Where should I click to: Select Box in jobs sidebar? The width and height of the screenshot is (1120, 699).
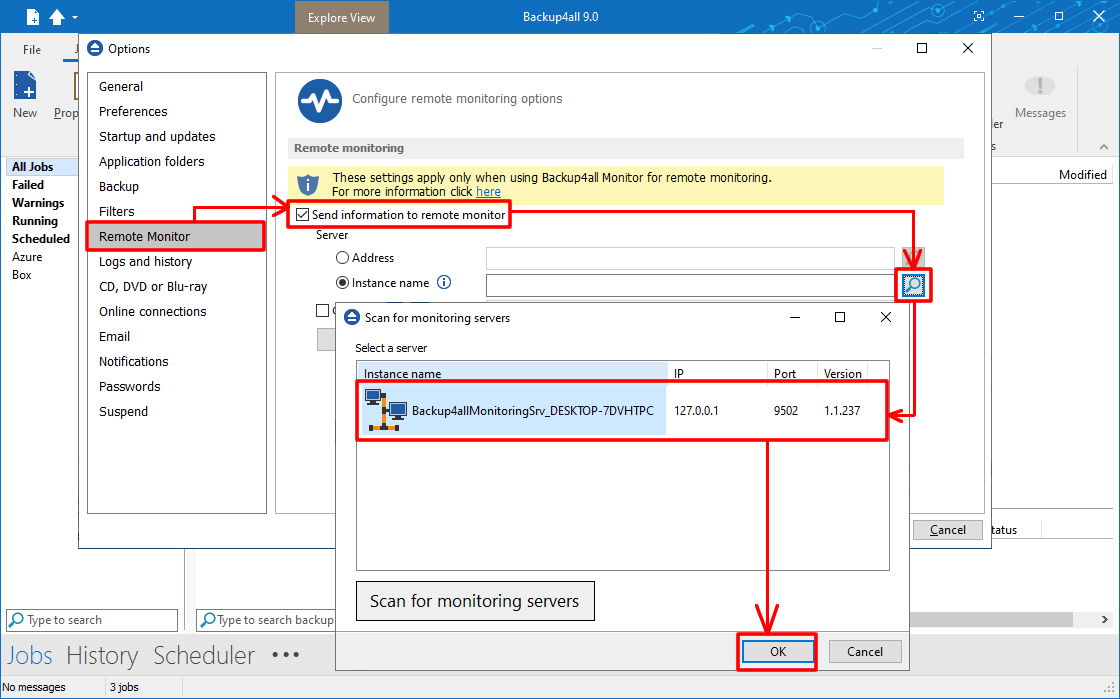click(x=21, y=274)
